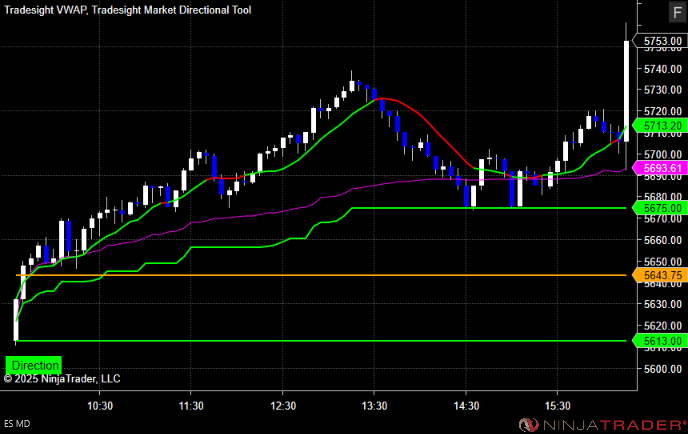Click the ES MD instrument label
This screenshot has height=434, width=688.
17,424
